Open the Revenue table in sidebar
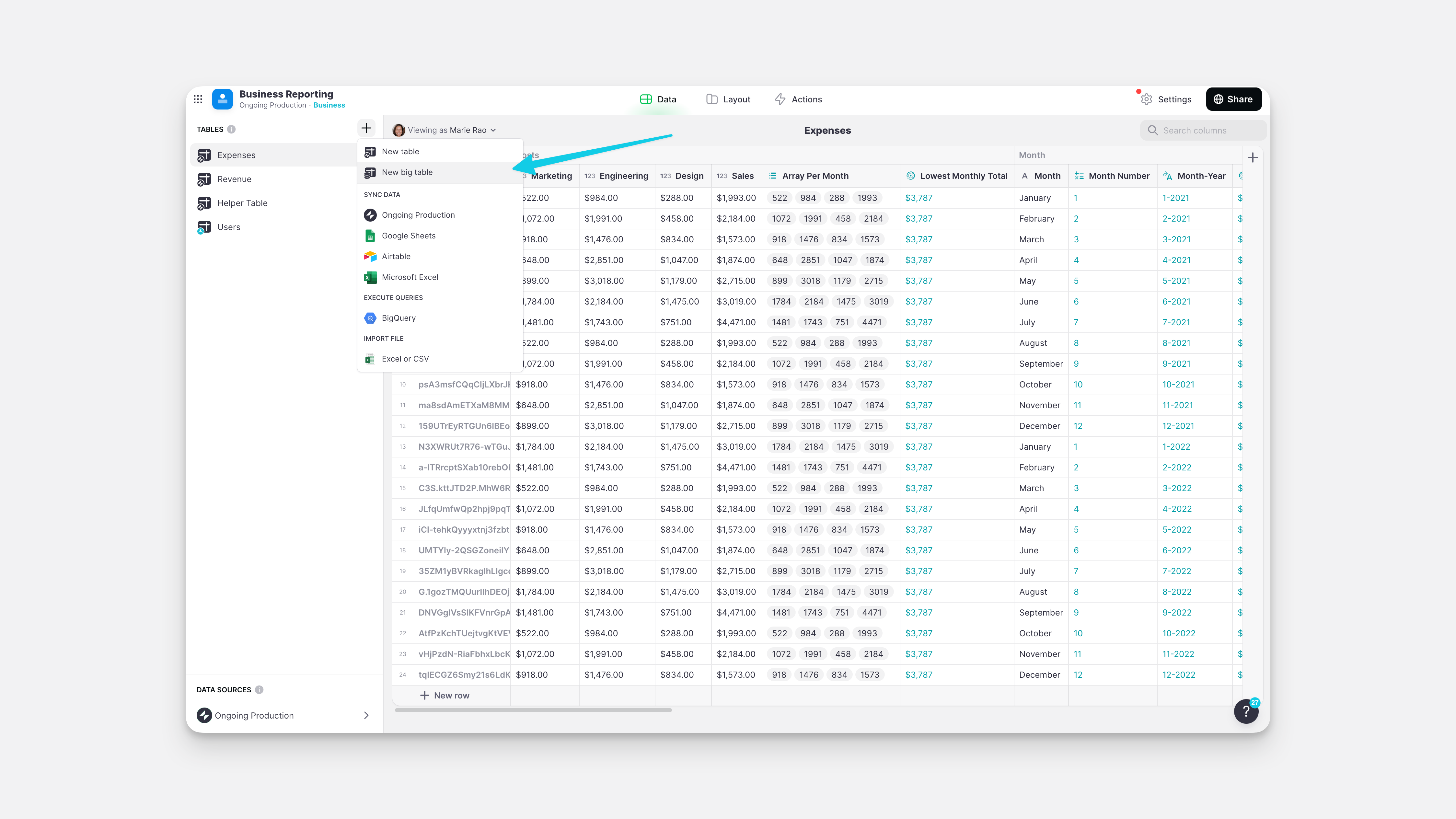This screenshot has height=819, width=1456. 234,179
